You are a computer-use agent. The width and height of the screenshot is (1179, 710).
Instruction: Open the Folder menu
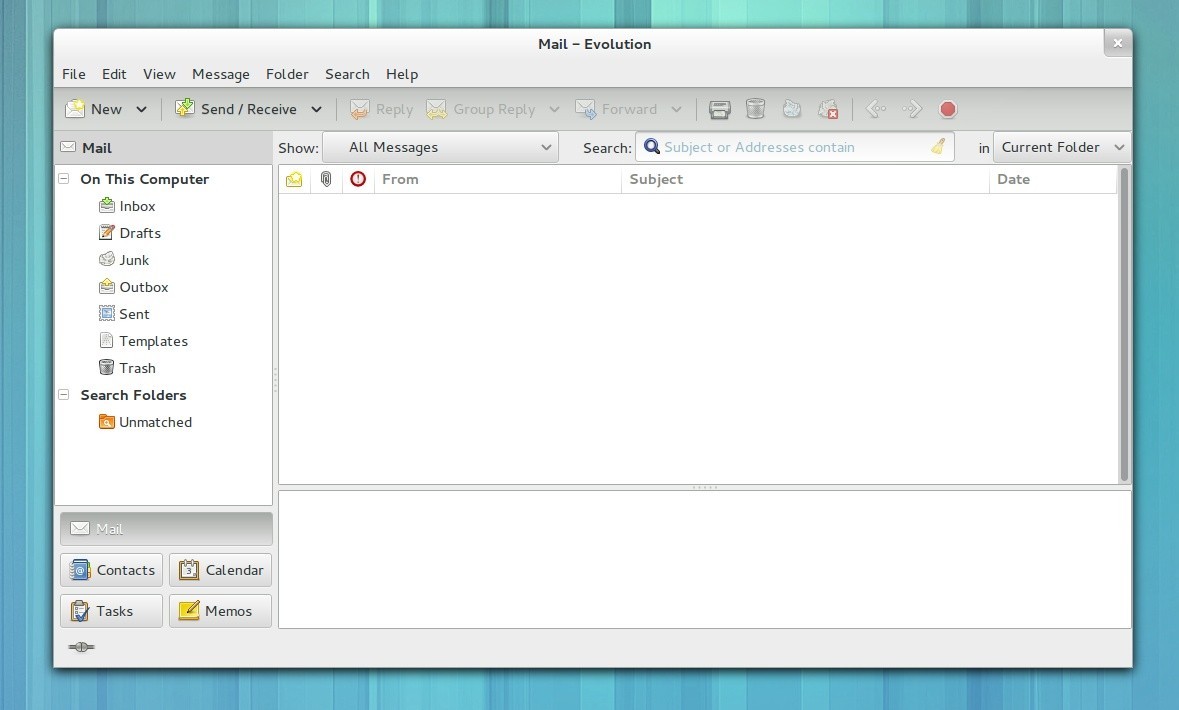click(x=287, y=74)
